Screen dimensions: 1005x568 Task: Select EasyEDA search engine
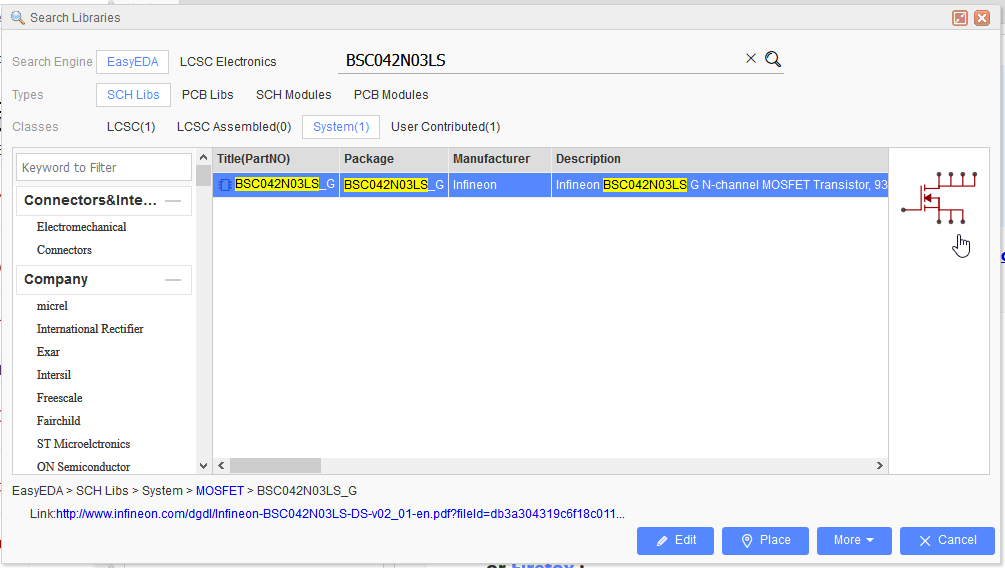(133, 62)
